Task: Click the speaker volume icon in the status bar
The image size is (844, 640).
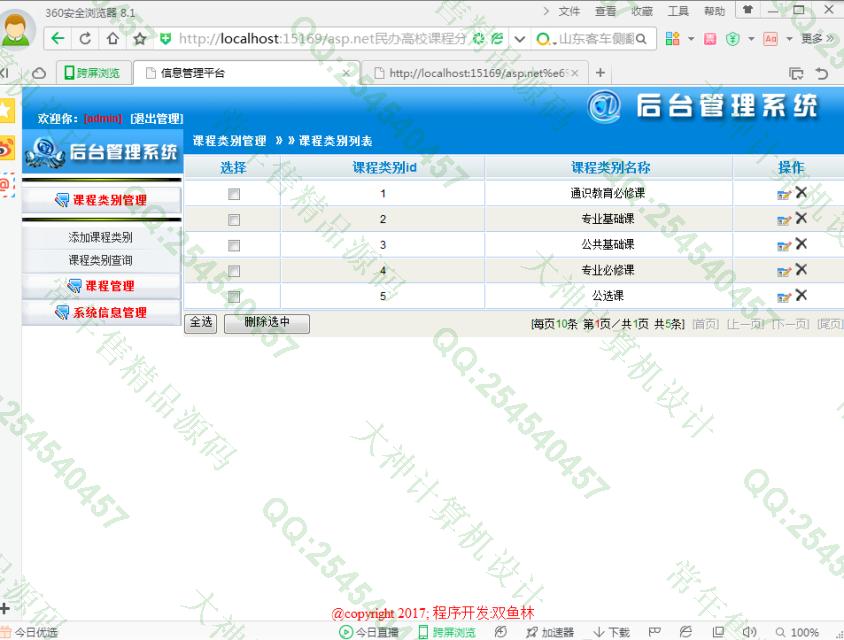Action: pyautogui.click(x=749, y=632)
